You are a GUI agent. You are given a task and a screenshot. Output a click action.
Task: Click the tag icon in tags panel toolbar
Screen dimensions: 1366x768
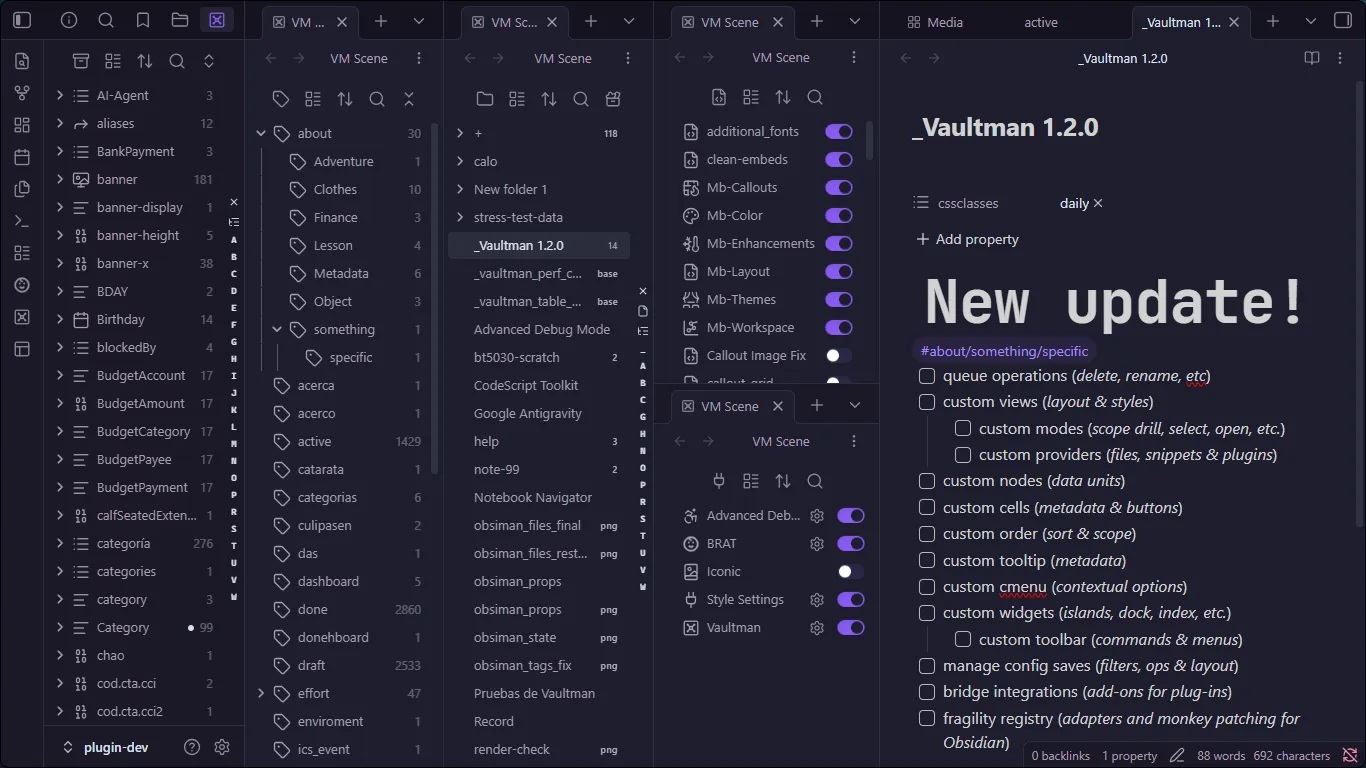coord(281,99)
